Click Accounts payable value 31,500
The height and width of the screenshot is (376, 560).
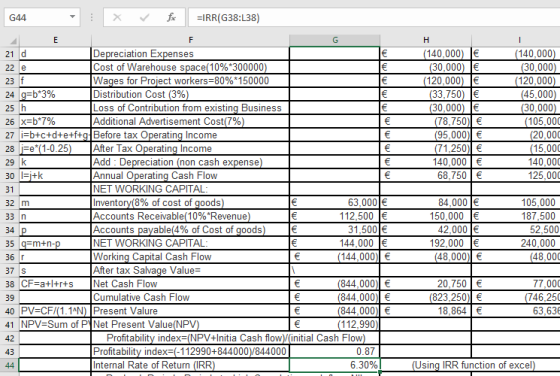pyautogui.click(x=335, y=230)
